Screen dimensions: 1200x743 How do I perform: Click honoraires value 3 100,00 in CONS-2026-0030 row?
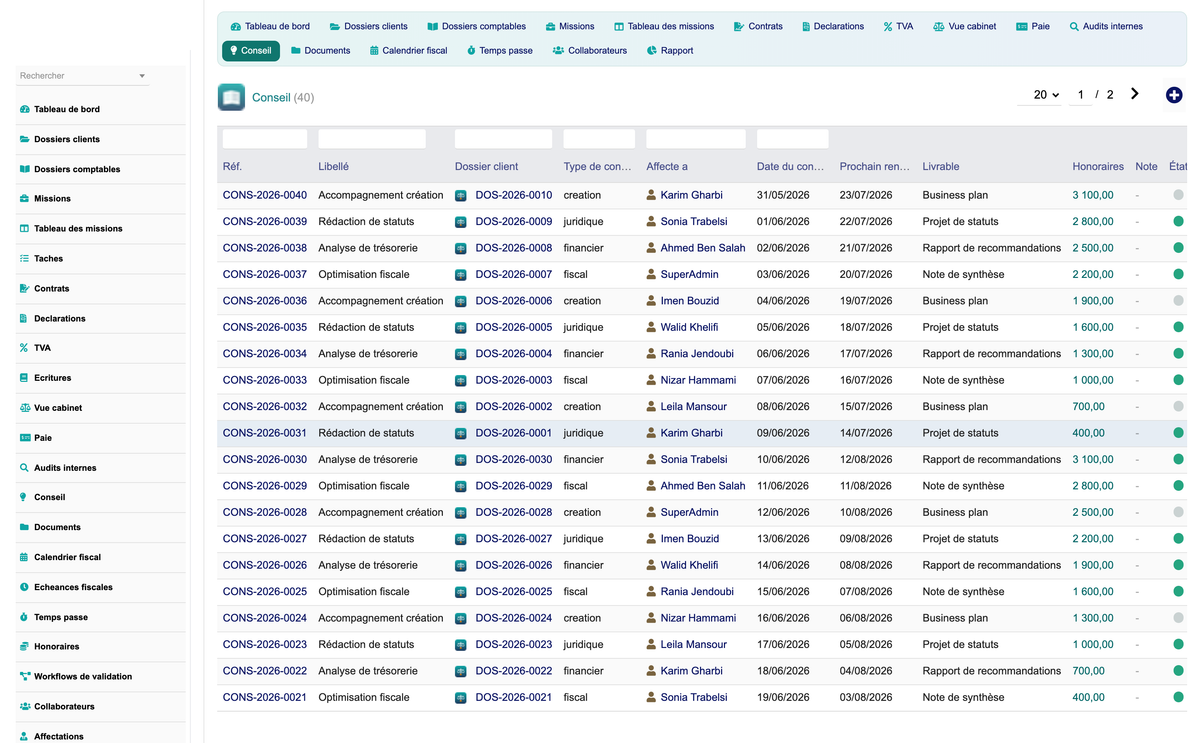[1093, 459]
